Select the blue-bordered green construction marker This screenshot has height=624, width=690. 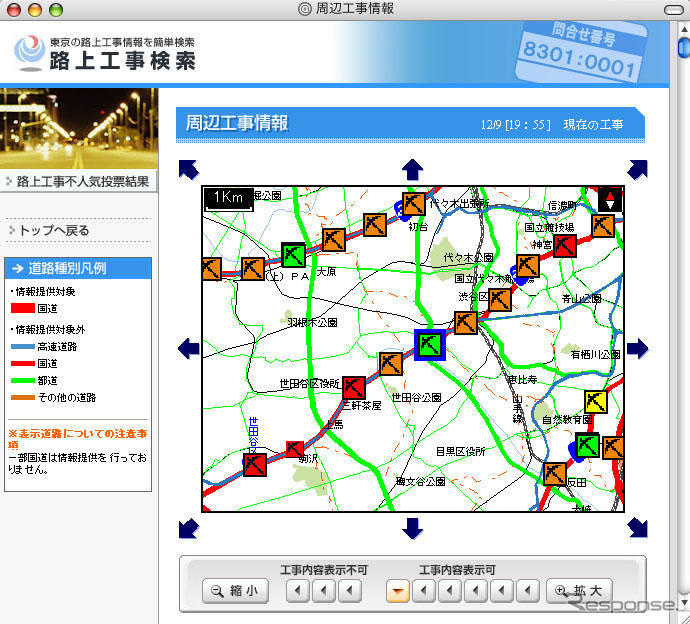coord(430,345)
